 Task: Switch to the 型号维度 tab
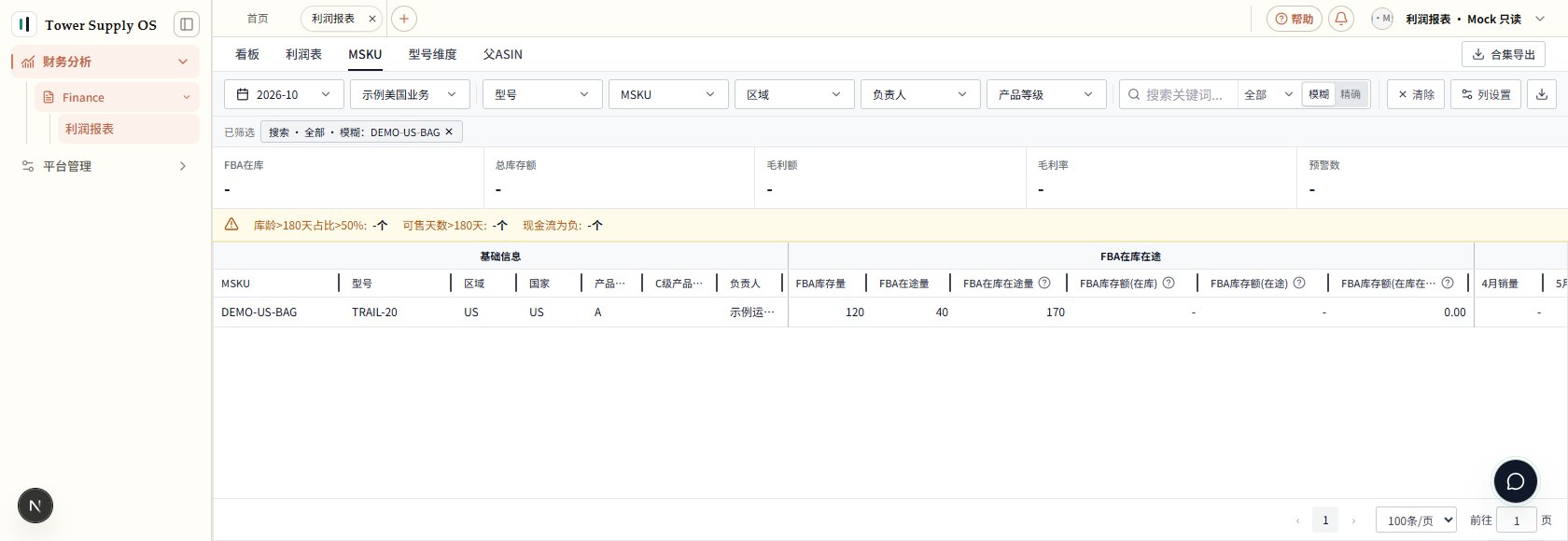(x=432, y=54)
